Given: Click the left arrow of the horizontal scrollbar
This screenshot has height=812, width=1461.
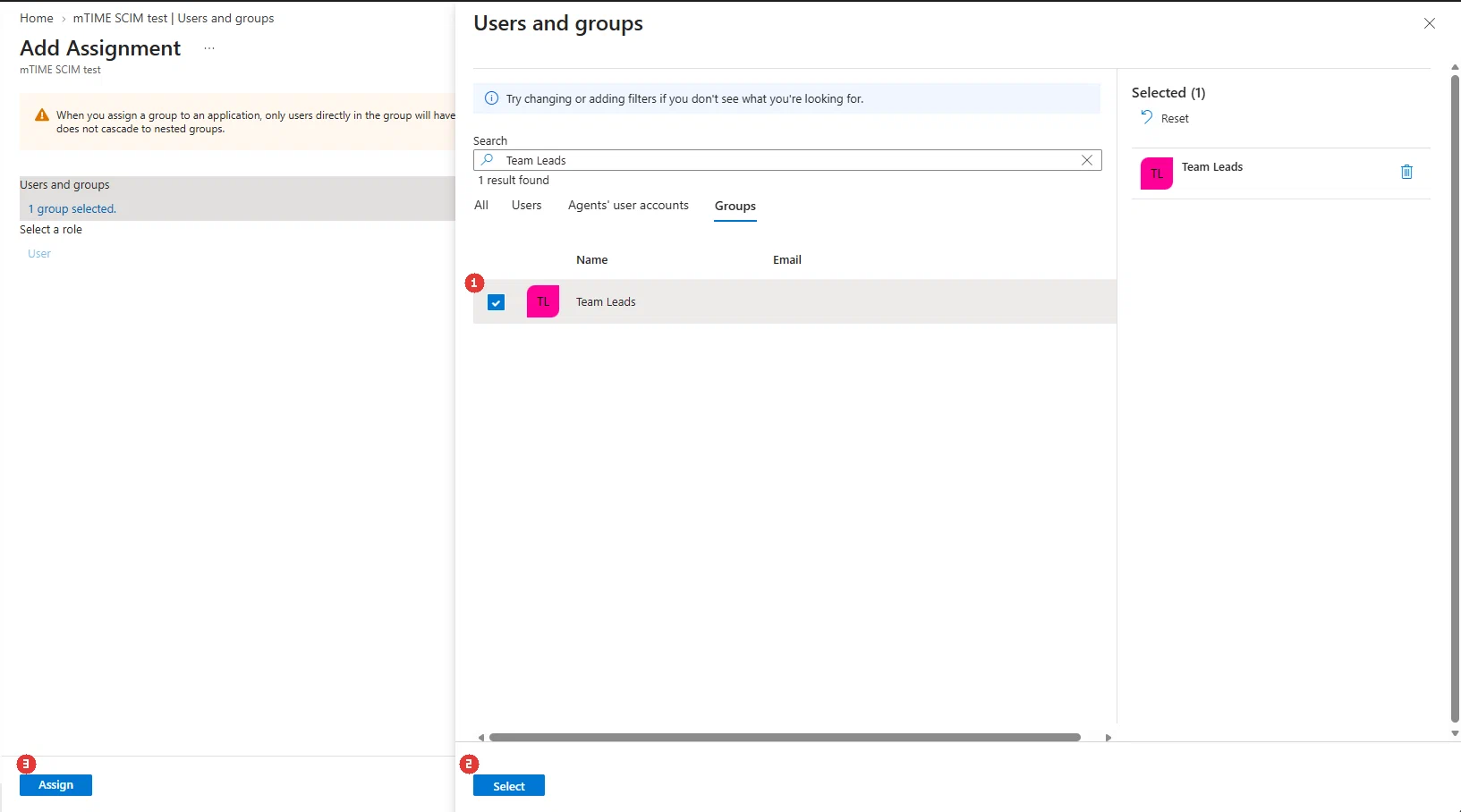Looking at the screenshot, I should pos(481,738).
